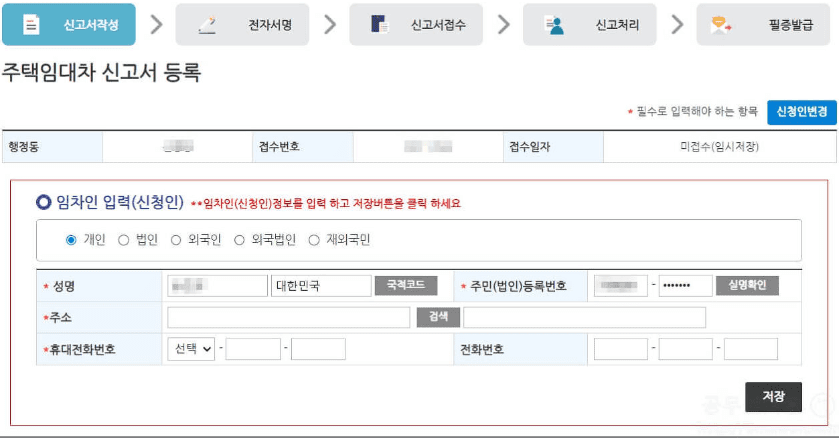The width and height of the screenshot is (839, 438).
Task: Click the detailed address field right of 검색
Action: coord(584,317)
